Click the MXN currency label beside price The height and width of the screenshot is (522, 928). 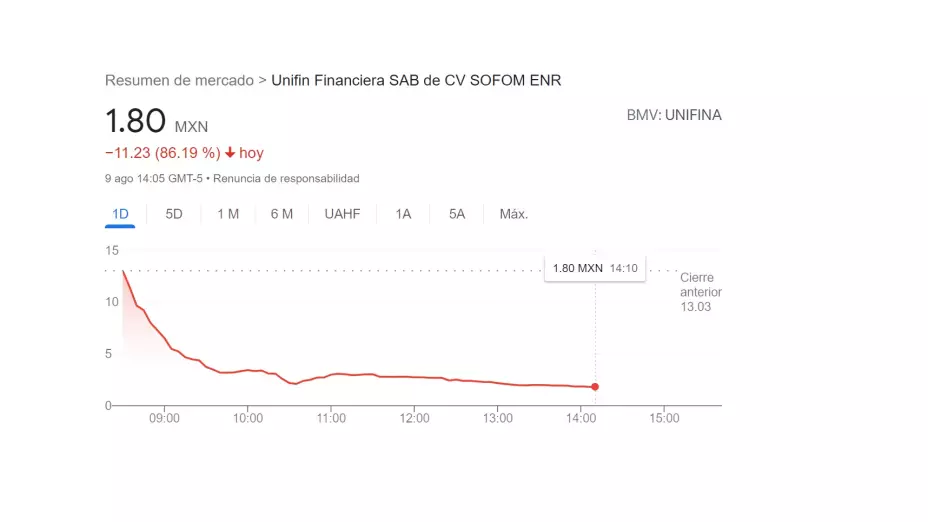191,127
